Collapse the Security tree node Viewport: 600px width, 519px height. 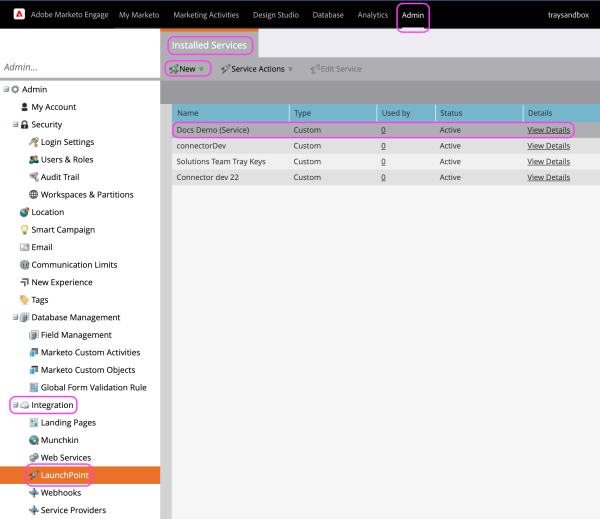15,125
